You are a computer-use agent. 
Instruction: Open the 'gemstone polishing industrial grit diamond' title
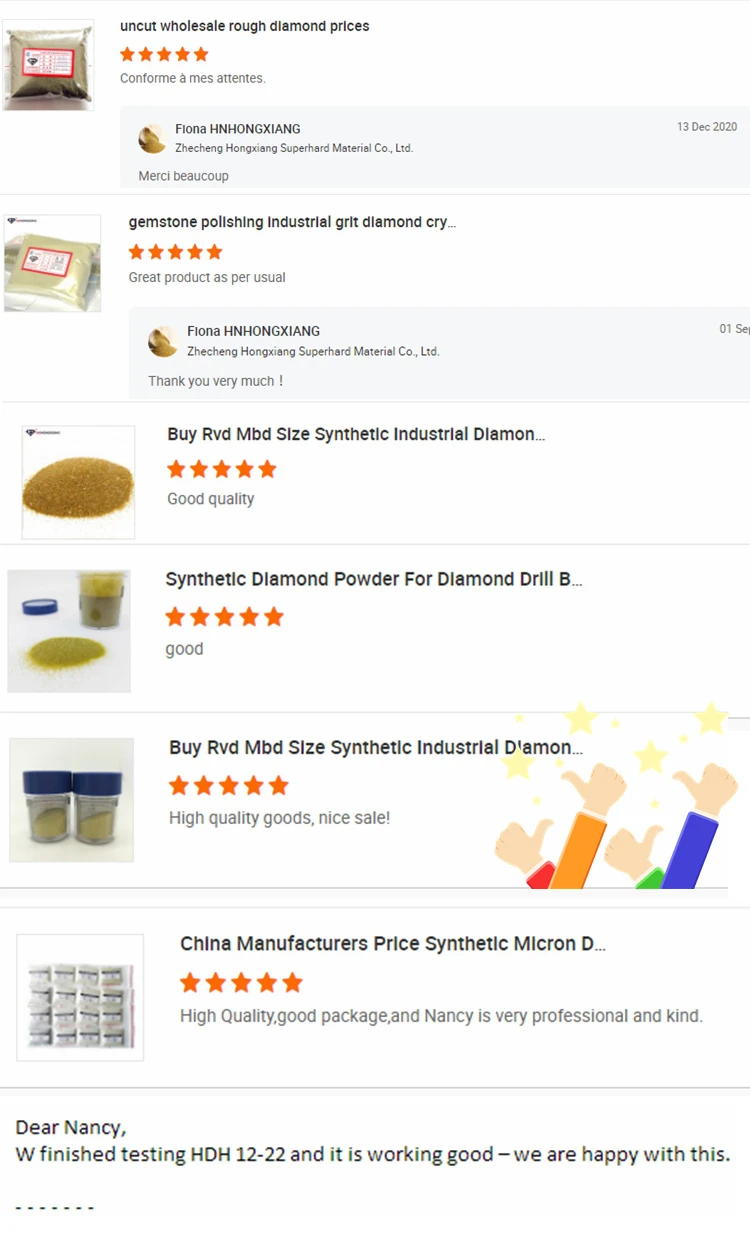pyautogui.click(x=292, y=222)
